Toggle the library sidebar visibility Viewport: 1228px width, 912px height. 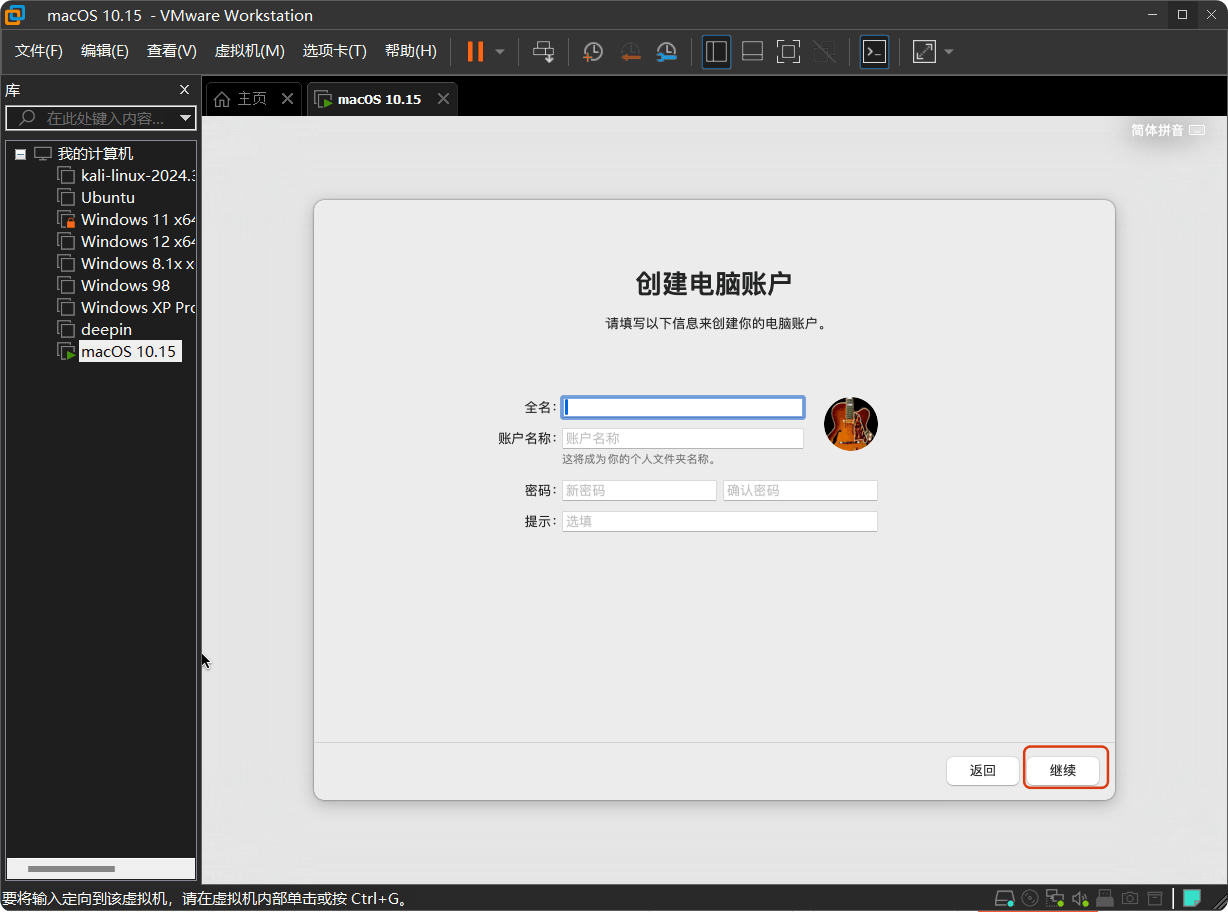pyautogui.click(x=716, y=51)
